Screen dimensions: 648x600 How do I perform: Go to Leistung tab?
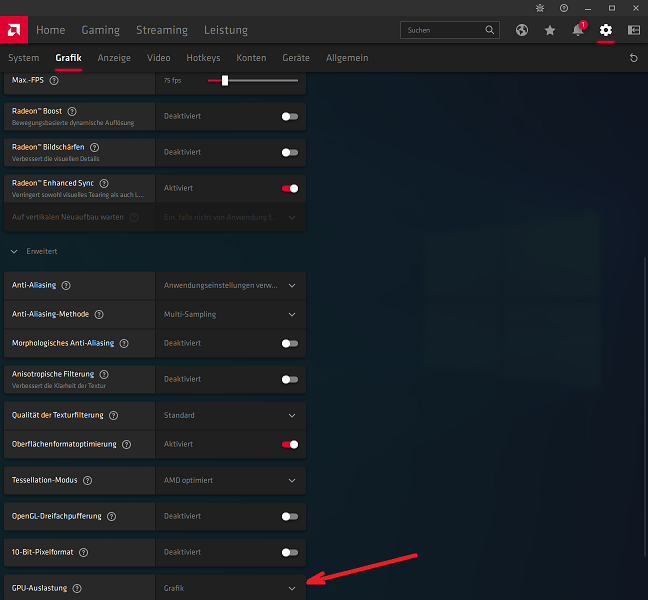click(x=226, y=30)
